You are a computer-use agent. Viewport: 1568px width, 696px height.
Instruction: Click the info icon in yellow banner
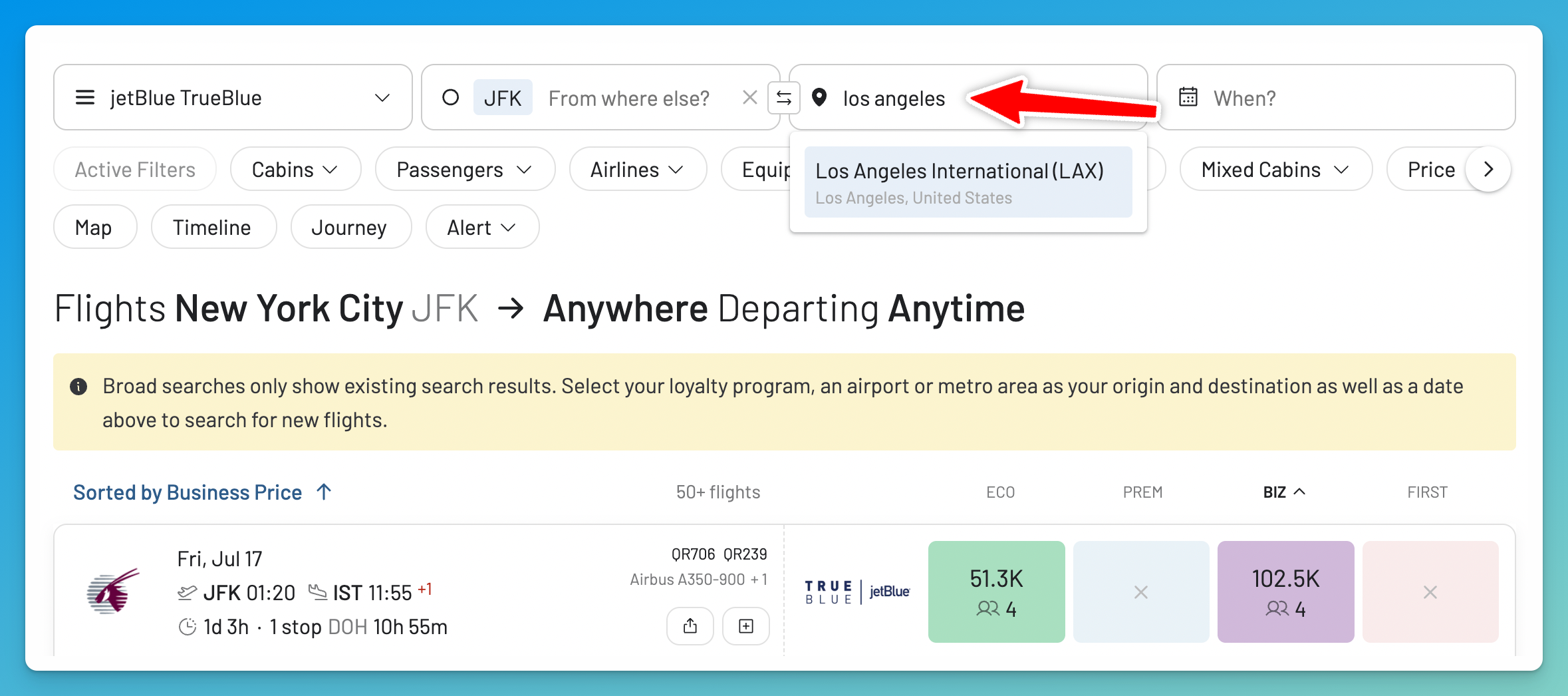pos(78,387)
